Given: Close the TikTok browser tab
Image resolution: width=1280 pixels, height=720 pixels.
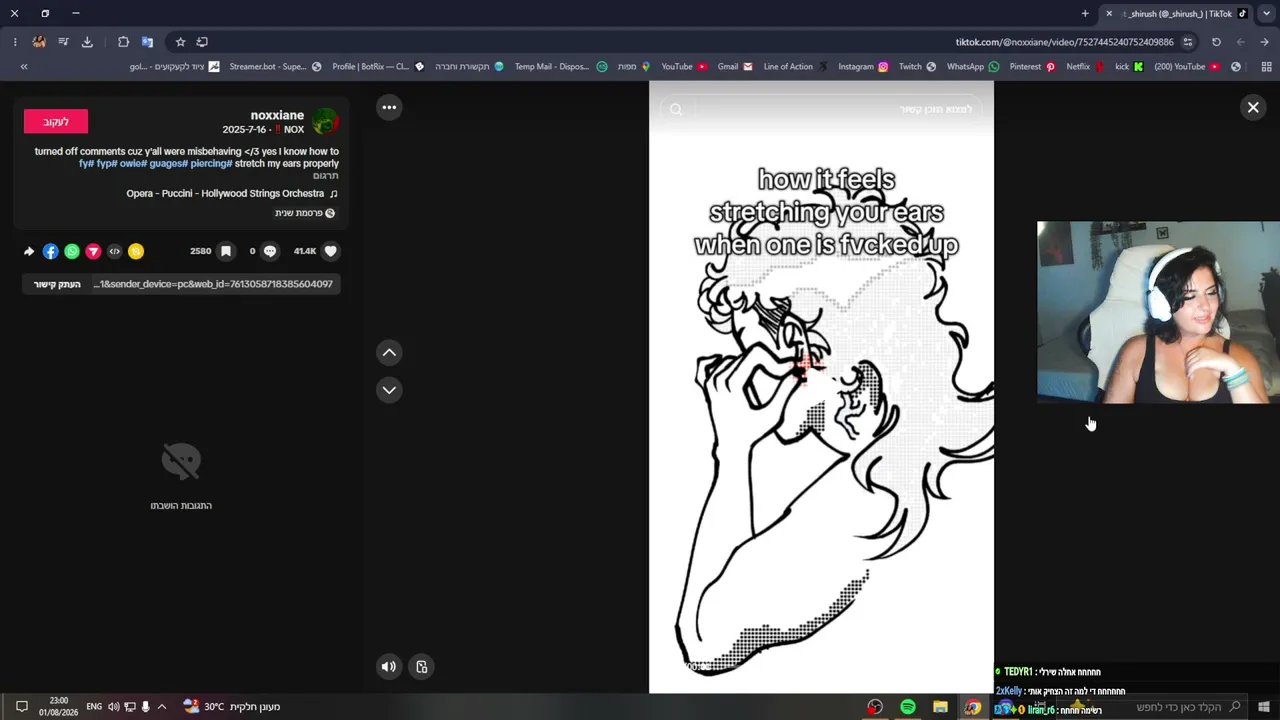Looking at the screenshot, I should click(x=1109, y=13).
